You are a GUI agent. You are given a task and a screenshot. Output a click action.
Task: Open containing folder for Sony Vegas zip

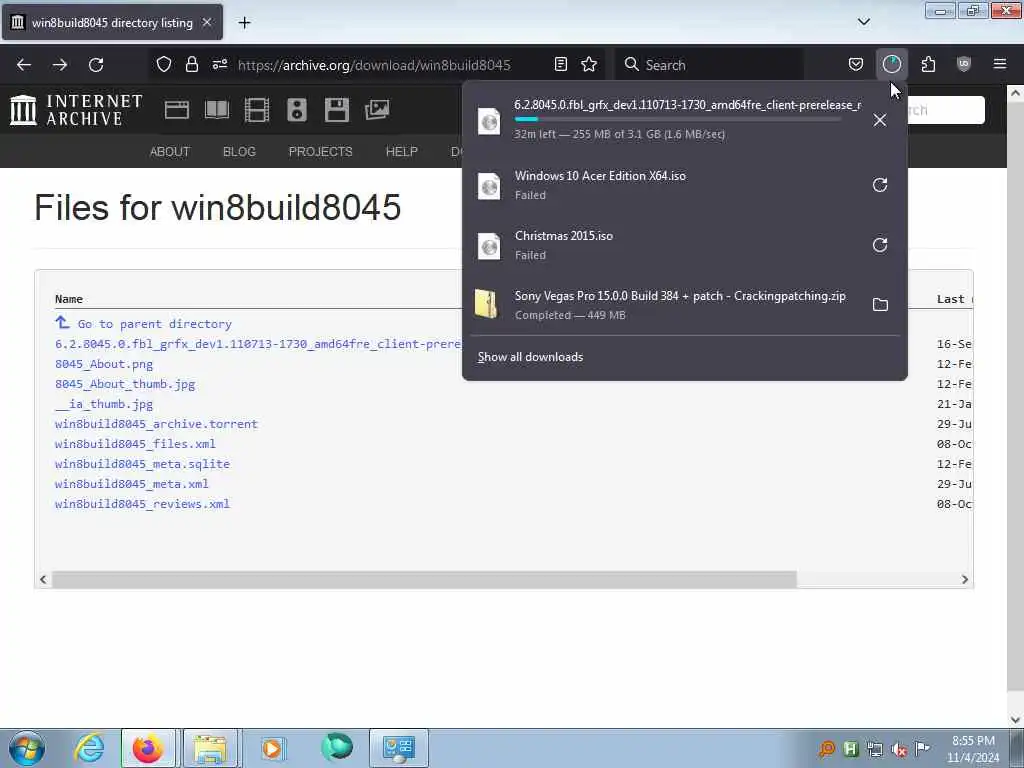pyautogui.click(x=880, y=305)
